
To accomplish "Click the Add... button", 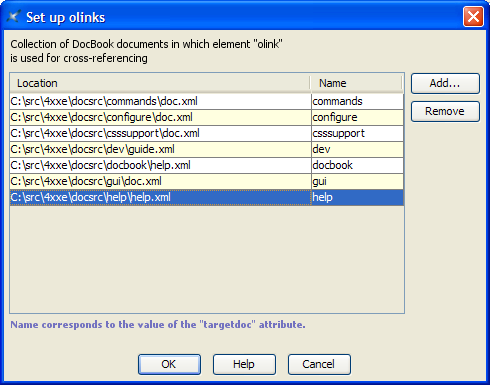I will pyautogui.click(x=445, y=83).
